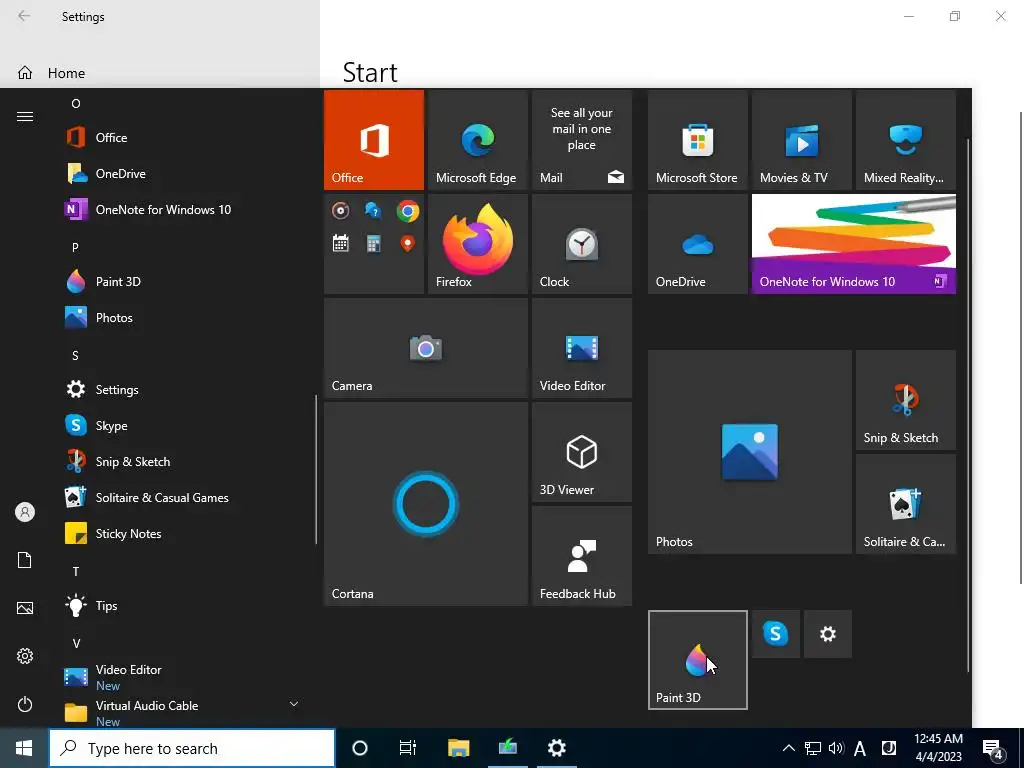
Task: Click the Windows Start button
Action: pyautogui.click(x=24, y=748)
